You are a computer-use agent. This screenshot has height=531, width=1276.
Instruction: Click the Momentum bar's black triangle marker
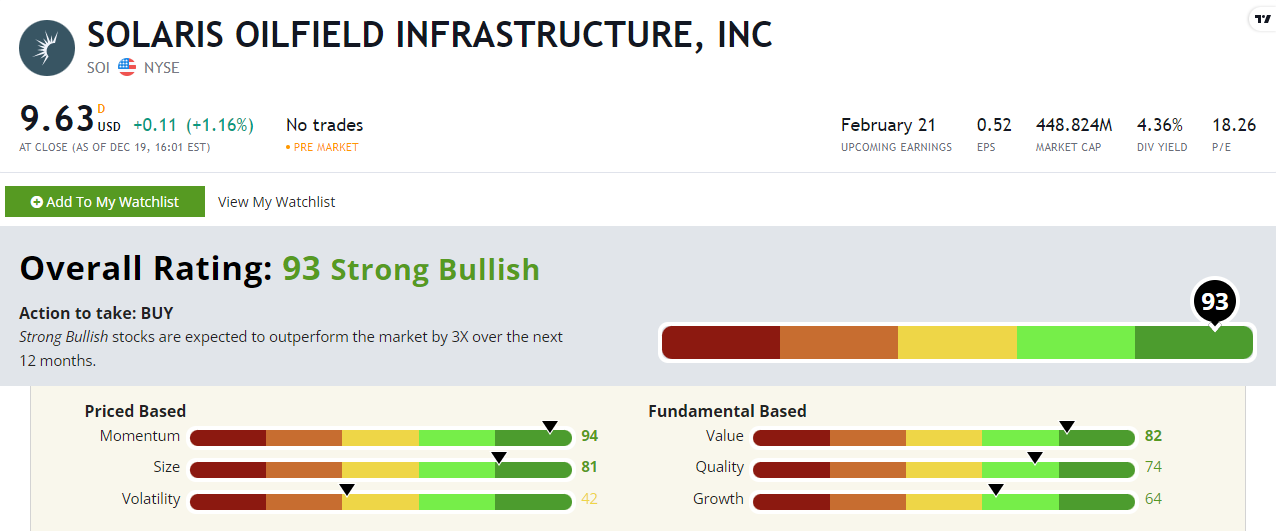pyautogui.click(x=550, y=427)
